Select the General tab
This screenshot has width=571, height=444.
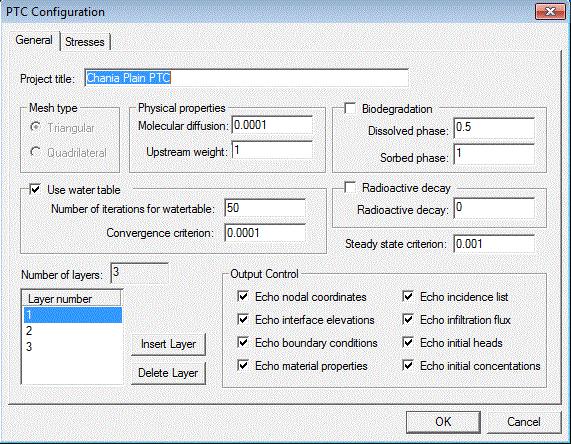(34, 40)
